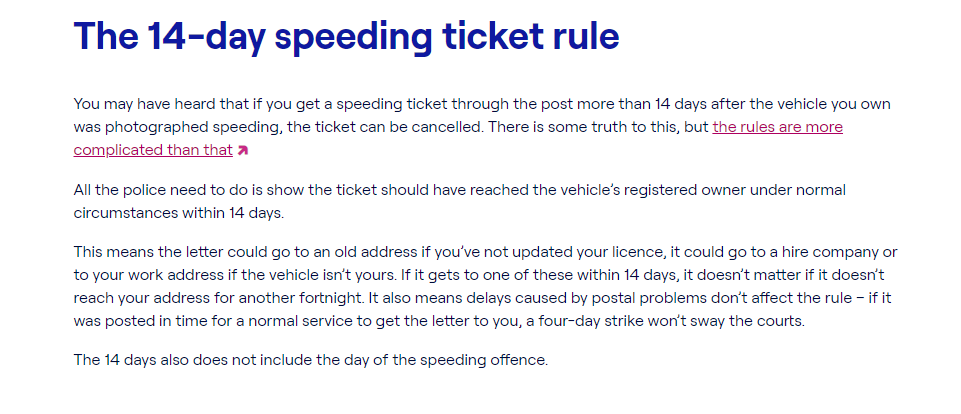Follow the "complicated than that" link
The image size is (961, 414).
153,150
